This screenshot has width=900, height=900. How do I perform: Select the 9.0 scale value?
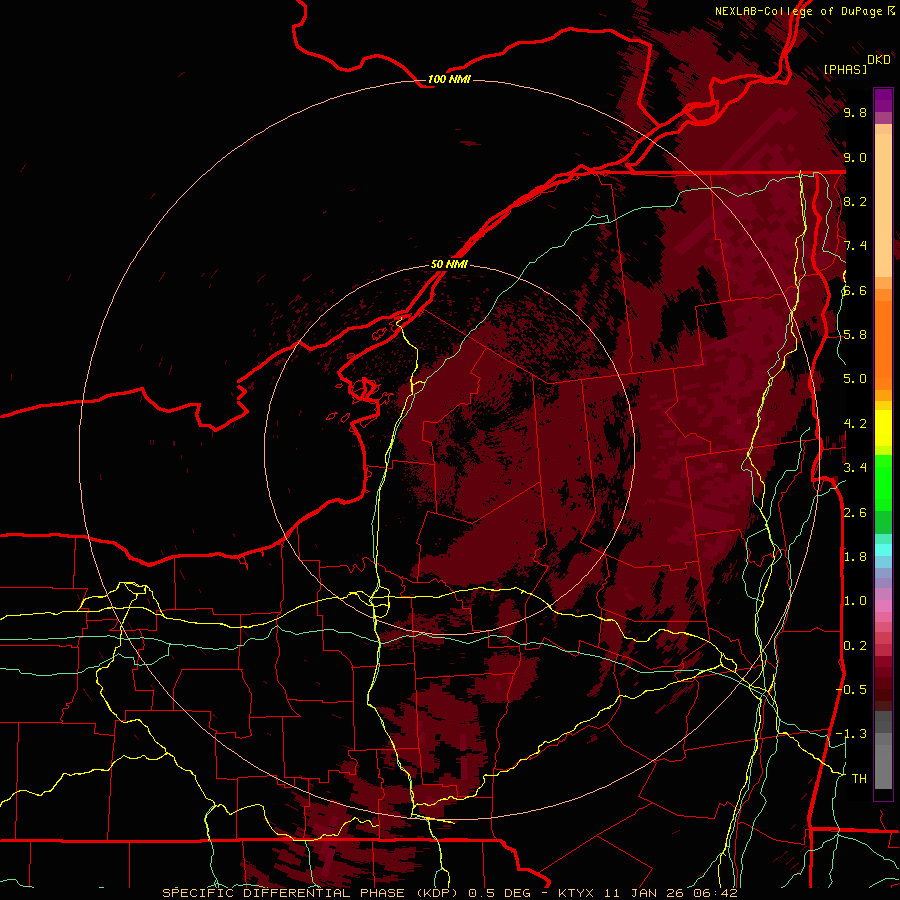855,157
